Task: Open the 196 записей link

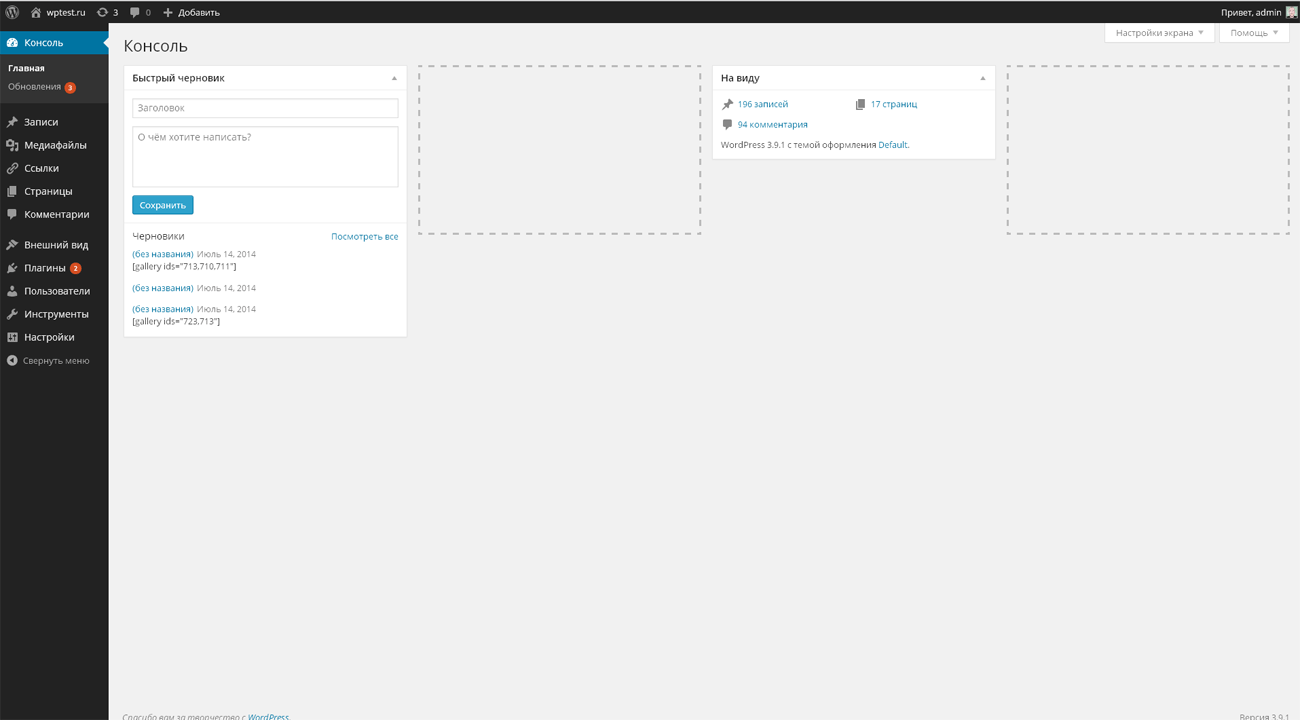Action: click(763, 104)
